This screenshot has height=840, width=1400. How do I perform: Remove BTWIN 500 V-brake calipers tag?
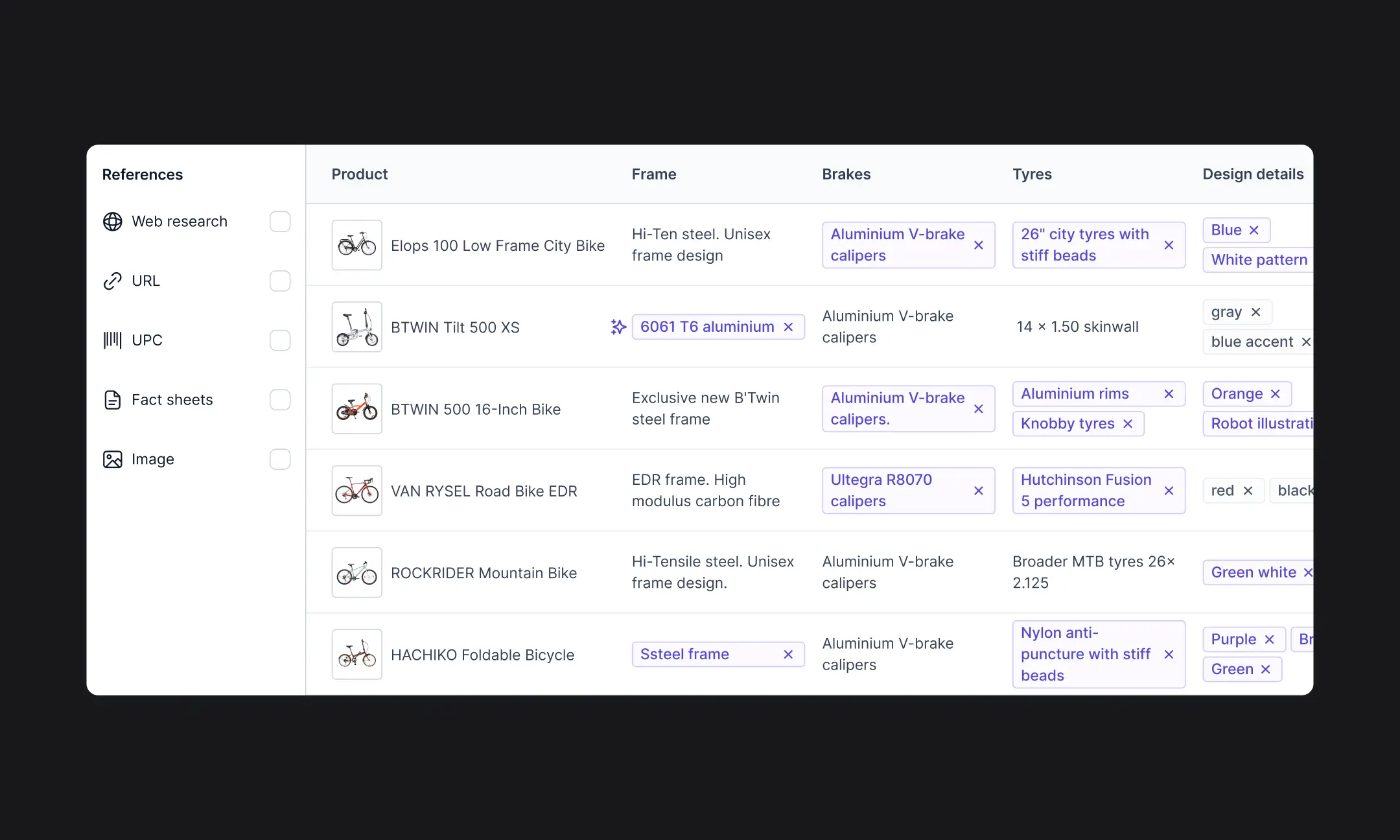979,409
